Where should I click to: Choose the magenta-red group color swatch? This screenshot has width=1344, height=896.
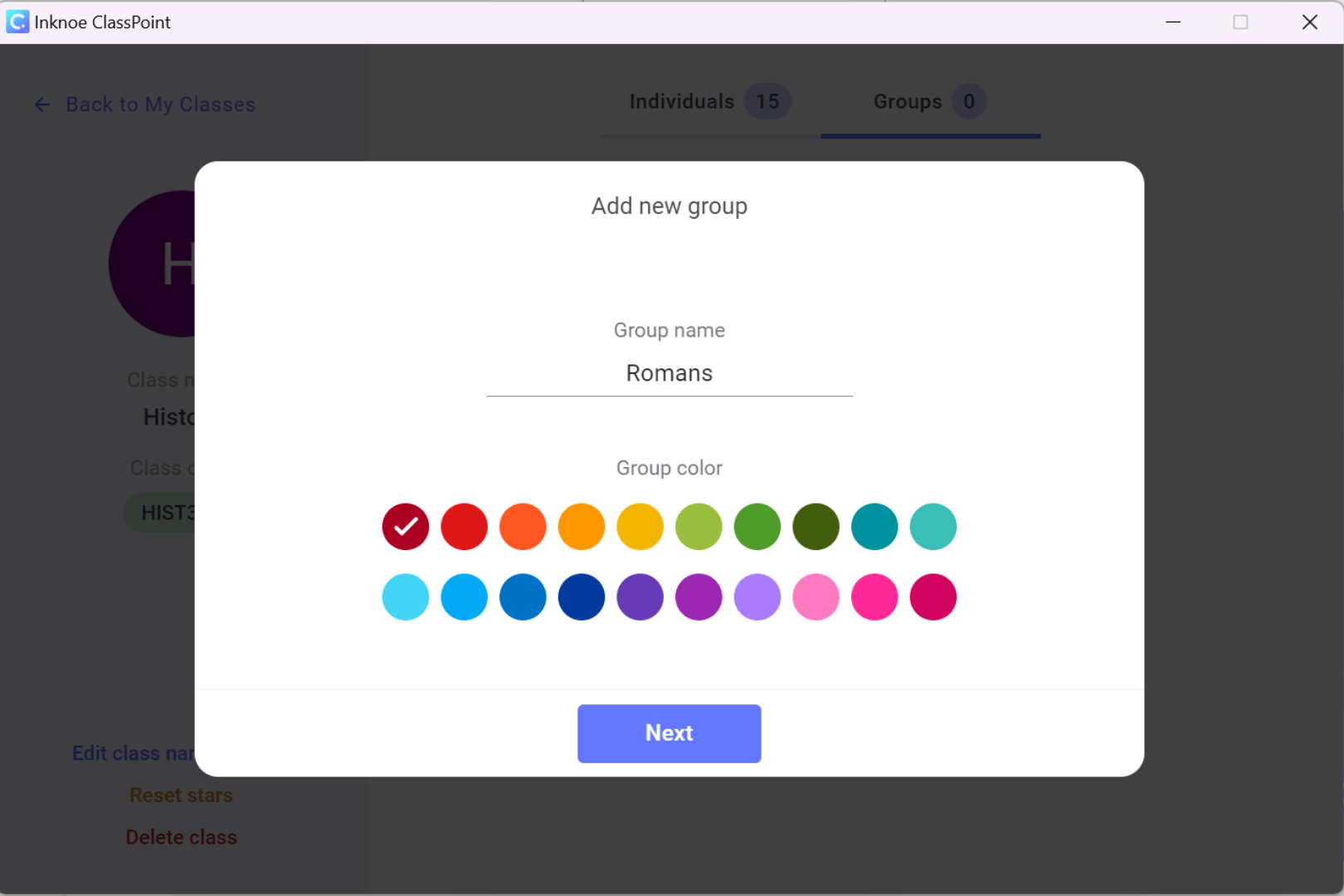[933, 597]
